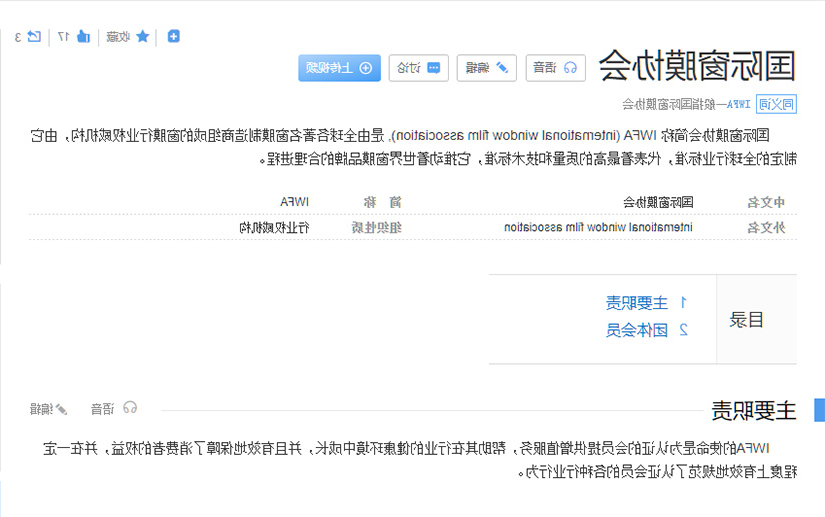The image size is (825, 517).
Task: Click the share icon next to count 3
Action: [34, 36]
